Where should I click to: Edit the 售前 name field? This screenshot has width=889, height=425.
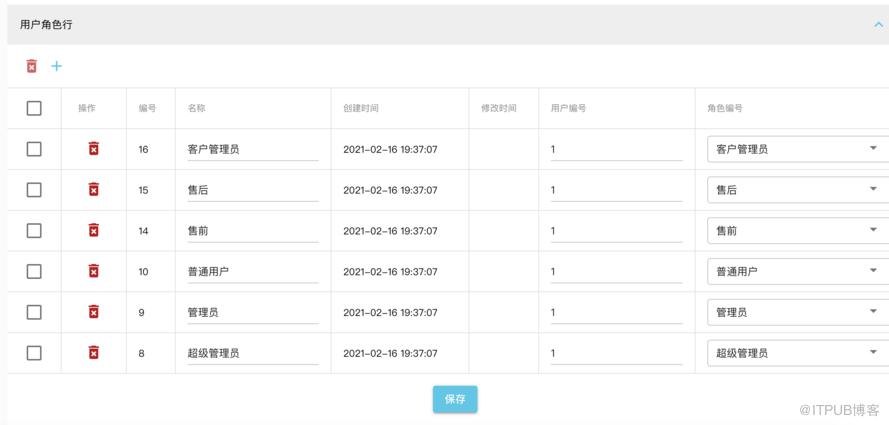click(x=253, y=231)
